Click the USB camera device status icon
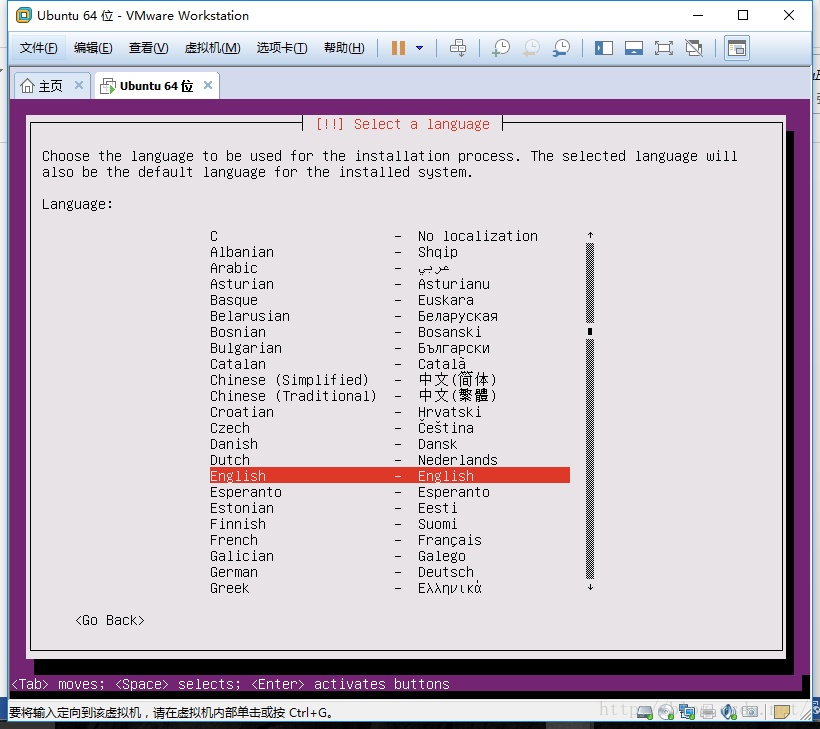The image size is (820, 729). click(x=750, y=712)
